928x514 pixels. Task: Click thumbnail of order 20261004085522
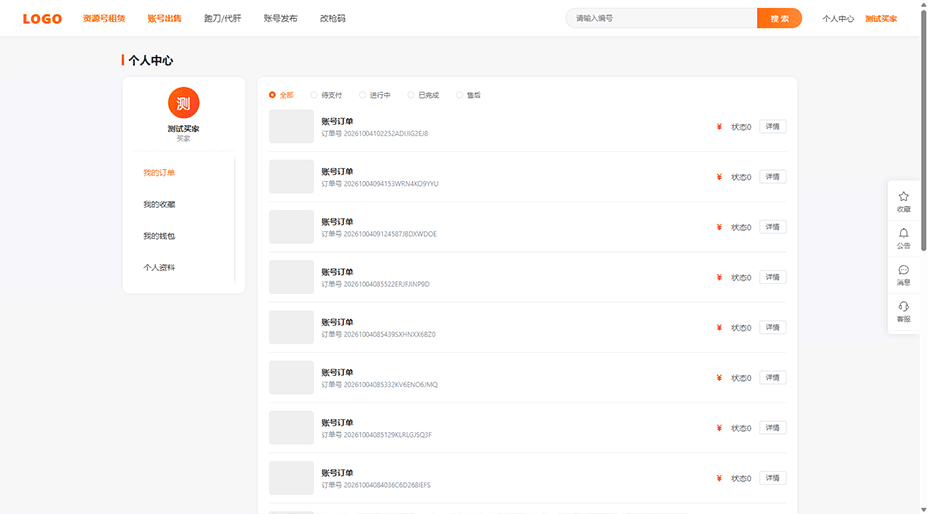pos(291,277)
